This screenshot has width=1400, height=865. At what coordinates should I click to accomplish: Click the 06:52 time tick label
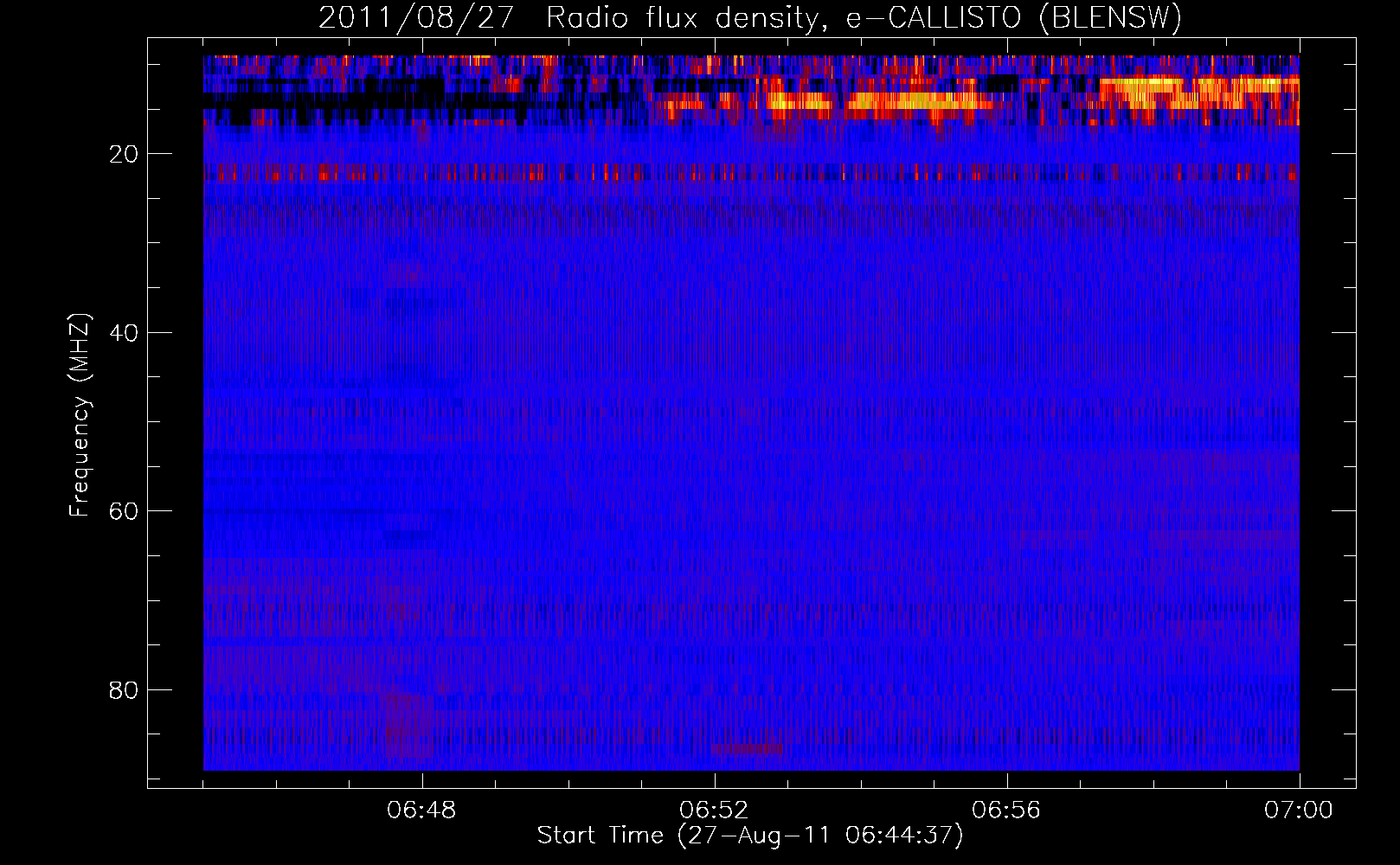pos(714,811)
